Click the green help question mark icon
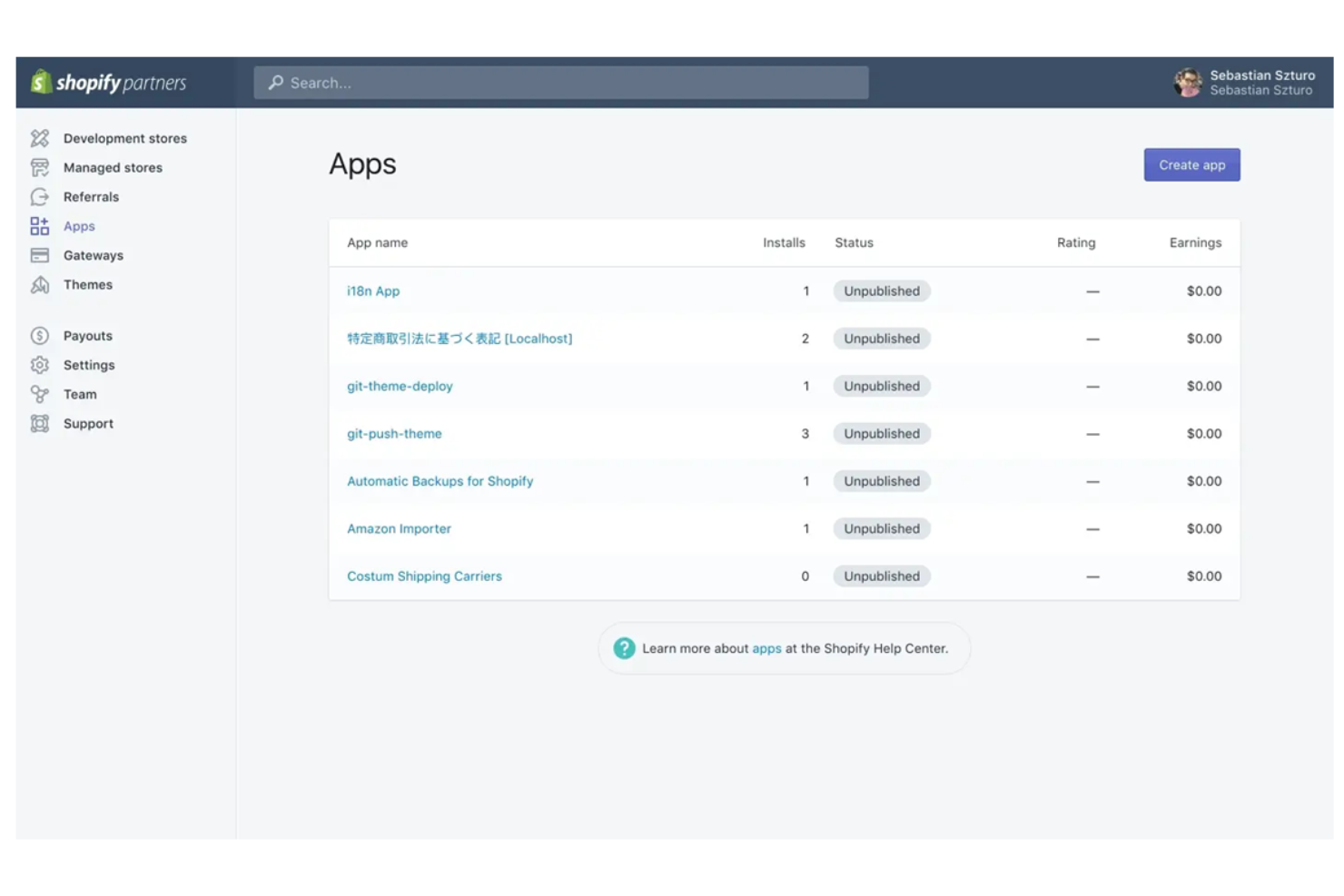Screen dimensions: 1344x896 (624, 648)
